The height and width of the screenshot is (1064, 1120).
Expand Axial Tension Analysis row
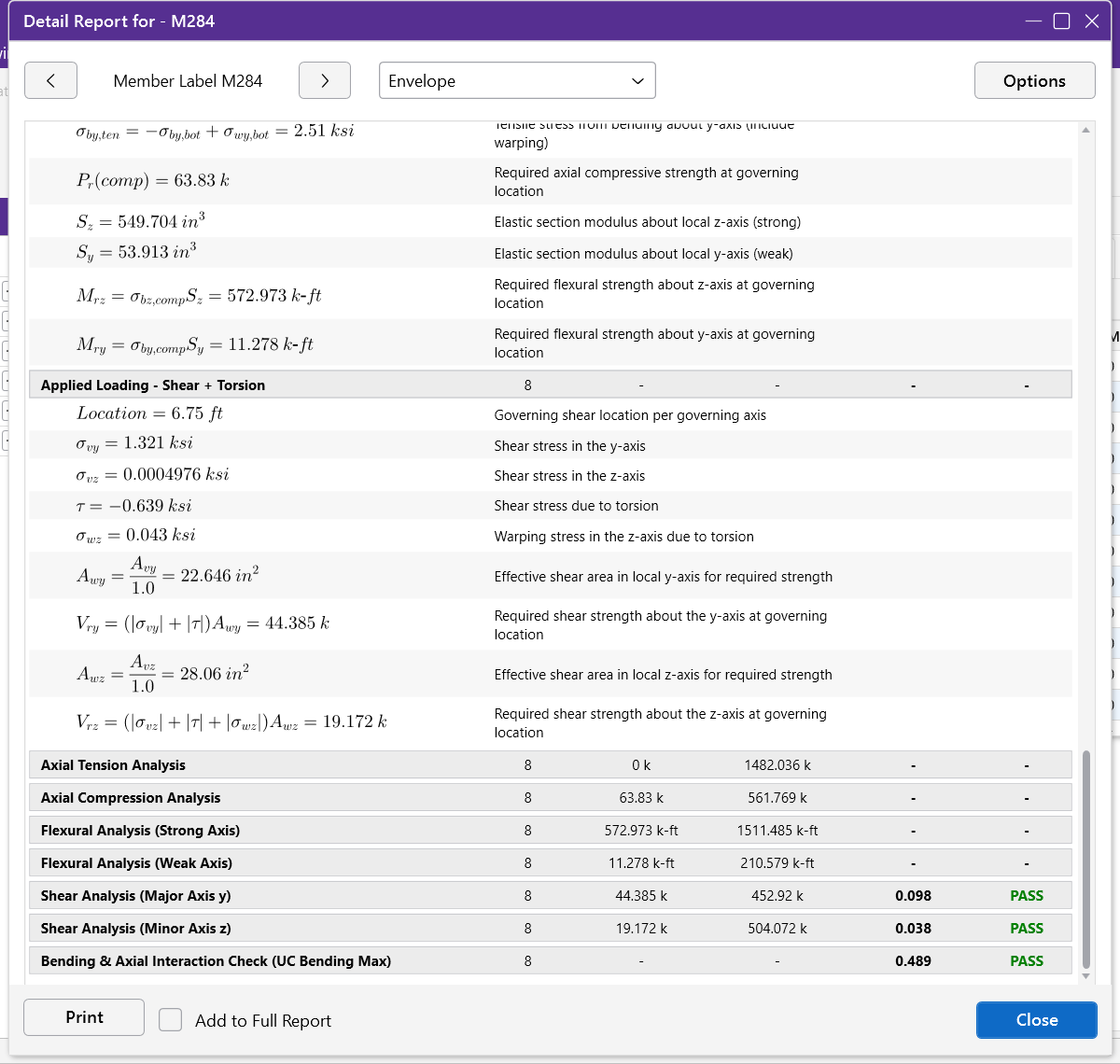551,764
